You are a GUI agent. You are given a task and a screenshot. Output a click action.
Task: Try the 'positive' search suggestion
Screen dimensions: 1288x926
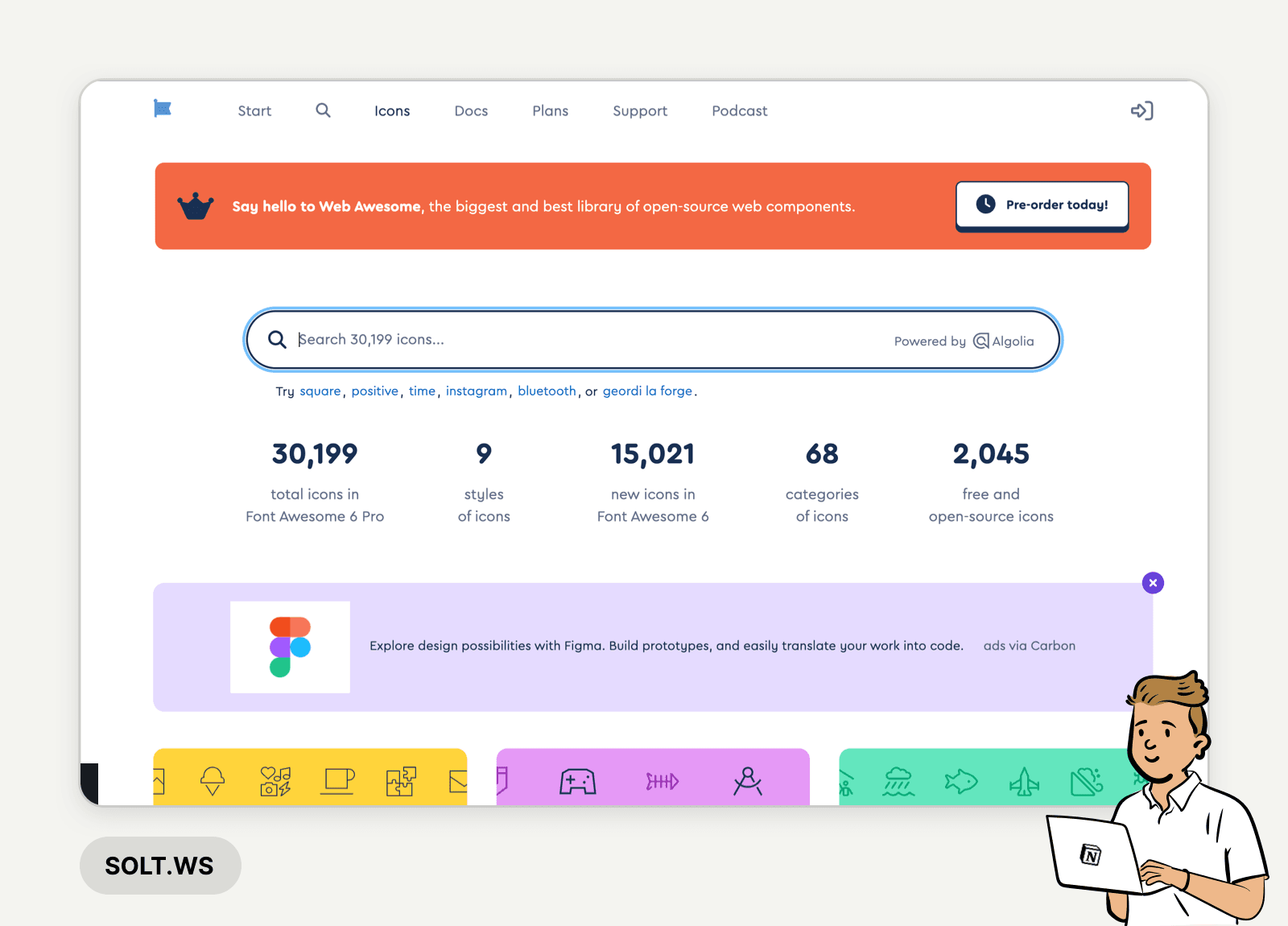point(375,391)
